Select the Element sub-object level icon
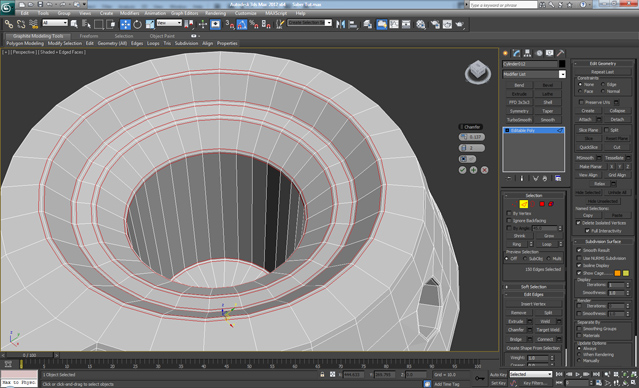This screenshot has width=639, height=388. (551, 204)
